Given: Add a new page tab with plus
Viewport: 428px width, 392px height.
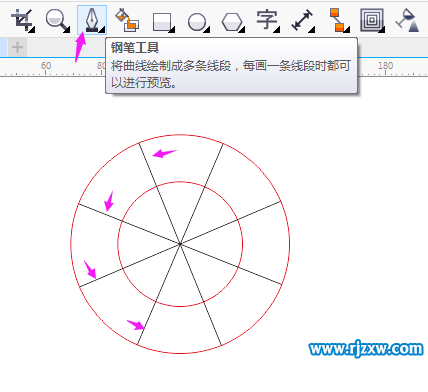Looking at the screenshot, I should (17, 47).
